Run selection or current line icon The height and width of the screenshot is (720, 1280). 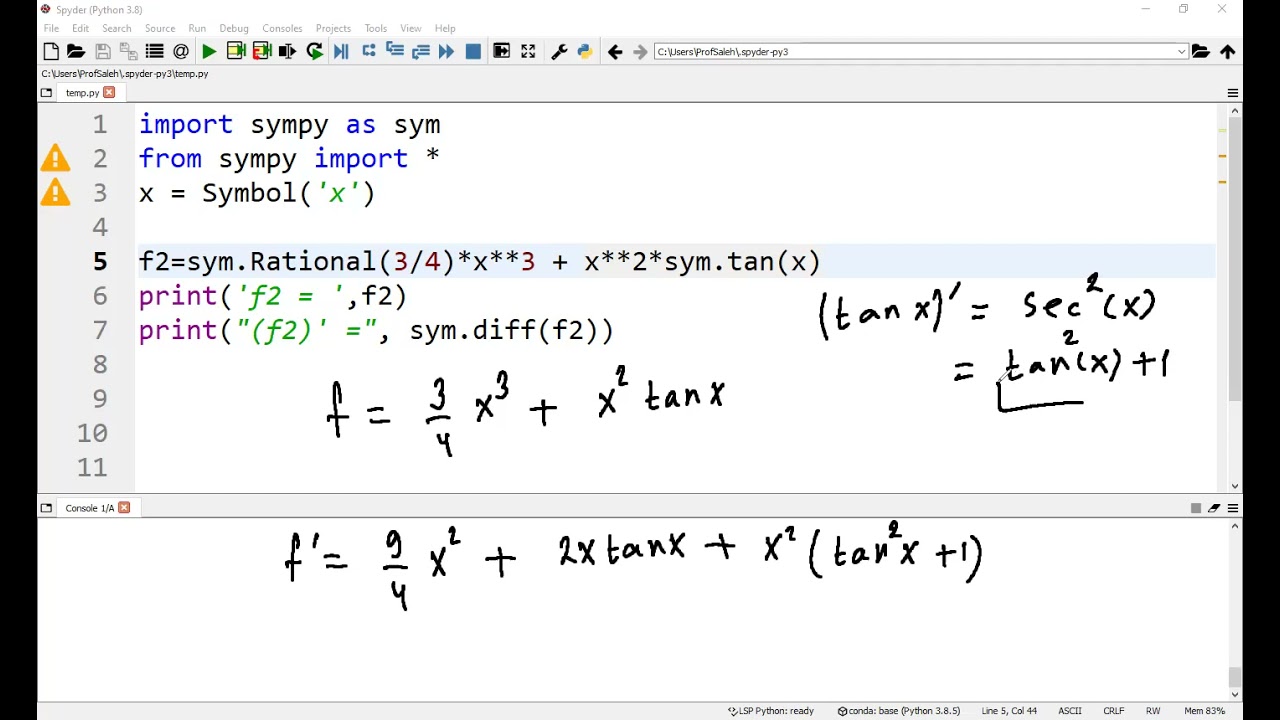point(288,52)
